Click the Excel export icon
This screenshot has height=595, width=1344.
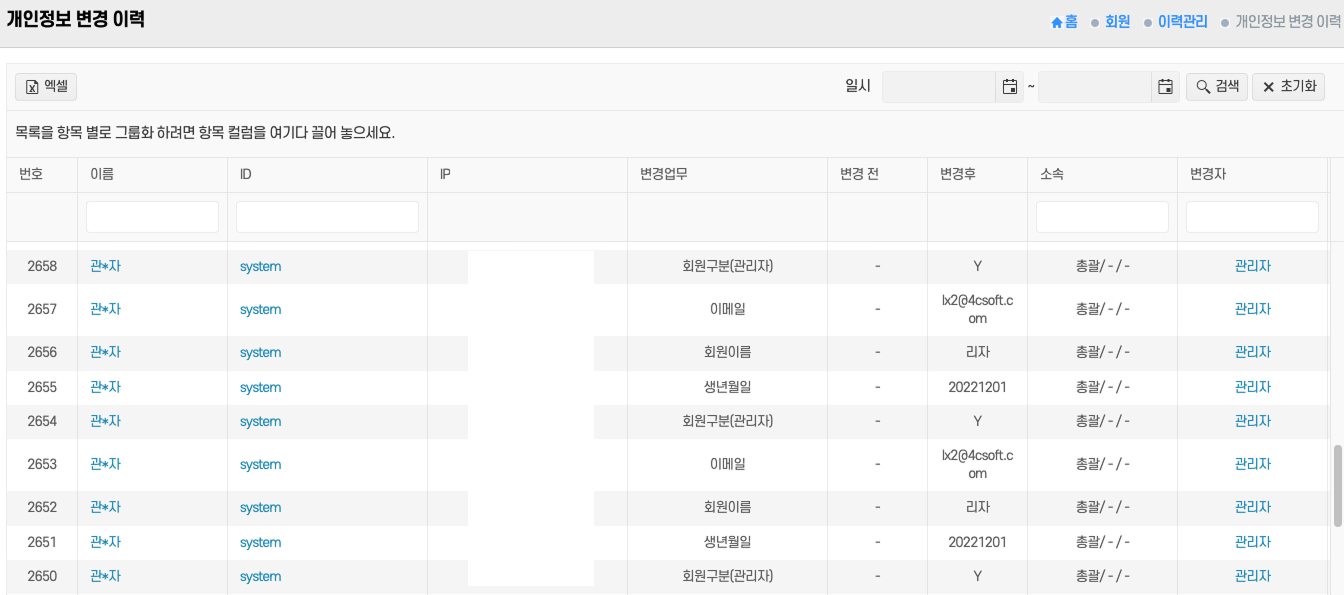tap(32, 86)
